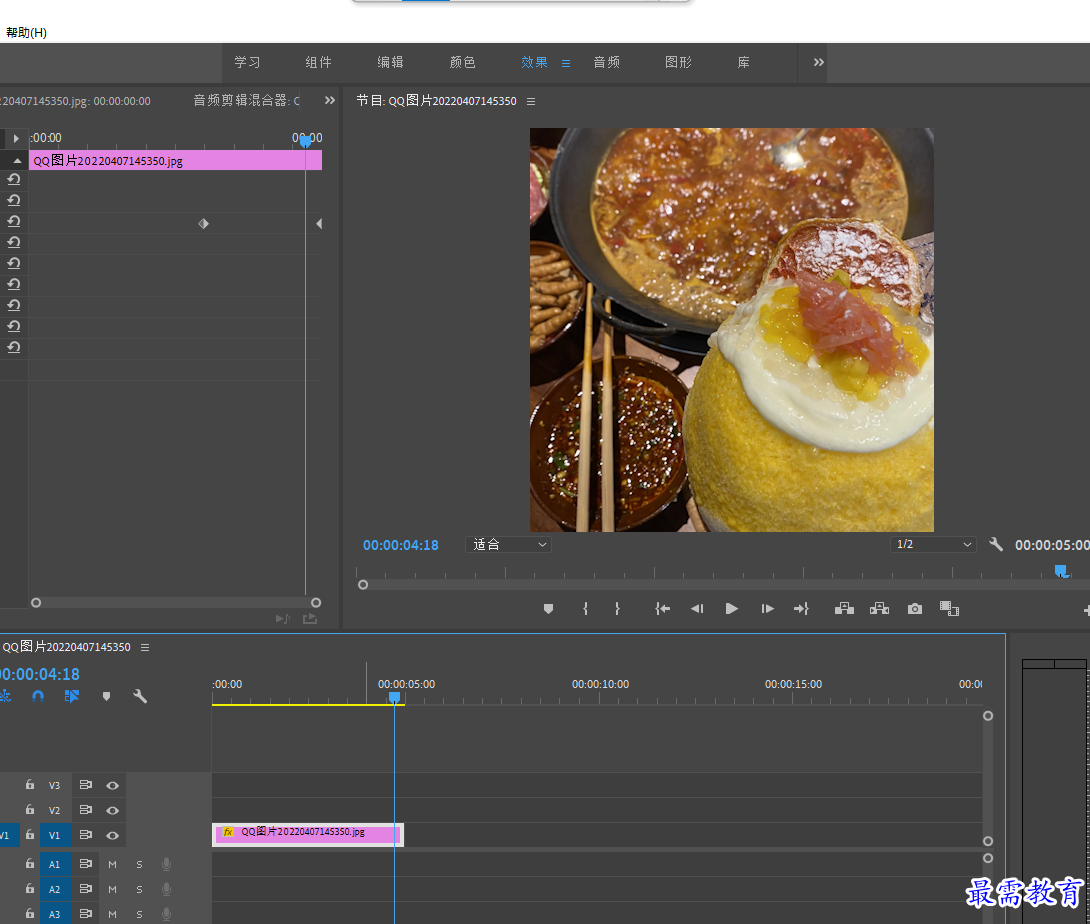Enable voice-over record on A1
Viewport: 1090px width, 924px height.
(x=167, y=864)
